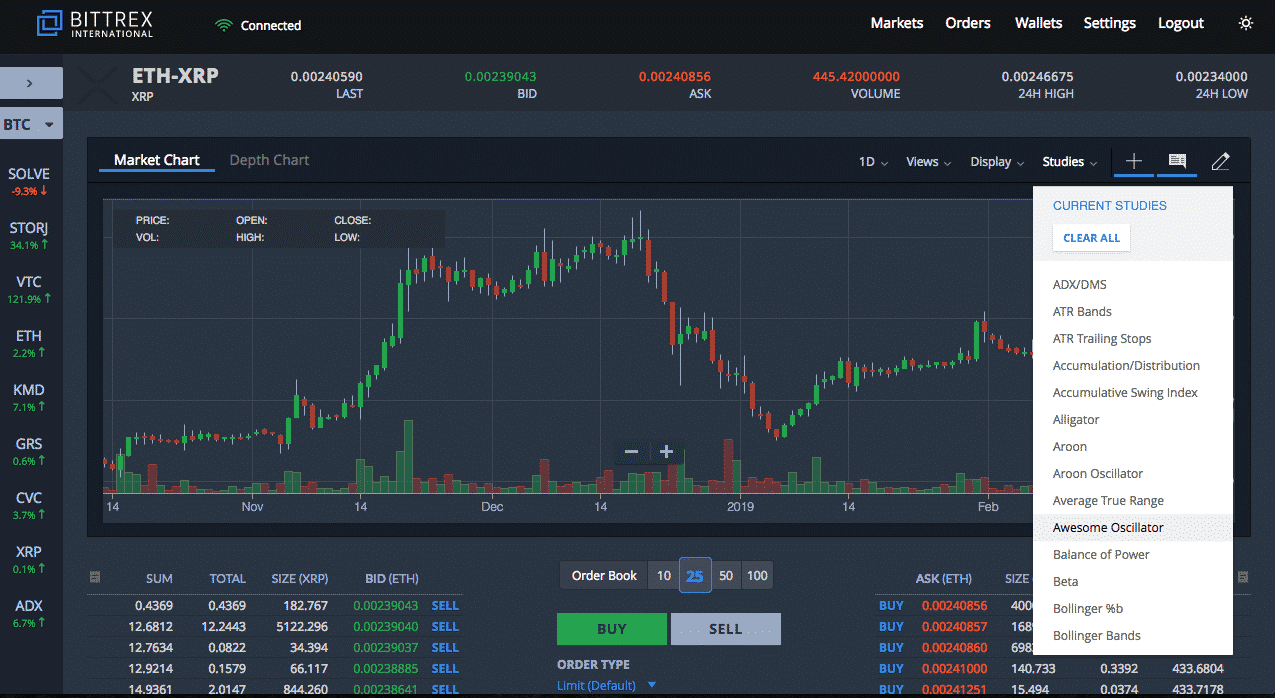Add the Alligator study

coord(1133,420)
